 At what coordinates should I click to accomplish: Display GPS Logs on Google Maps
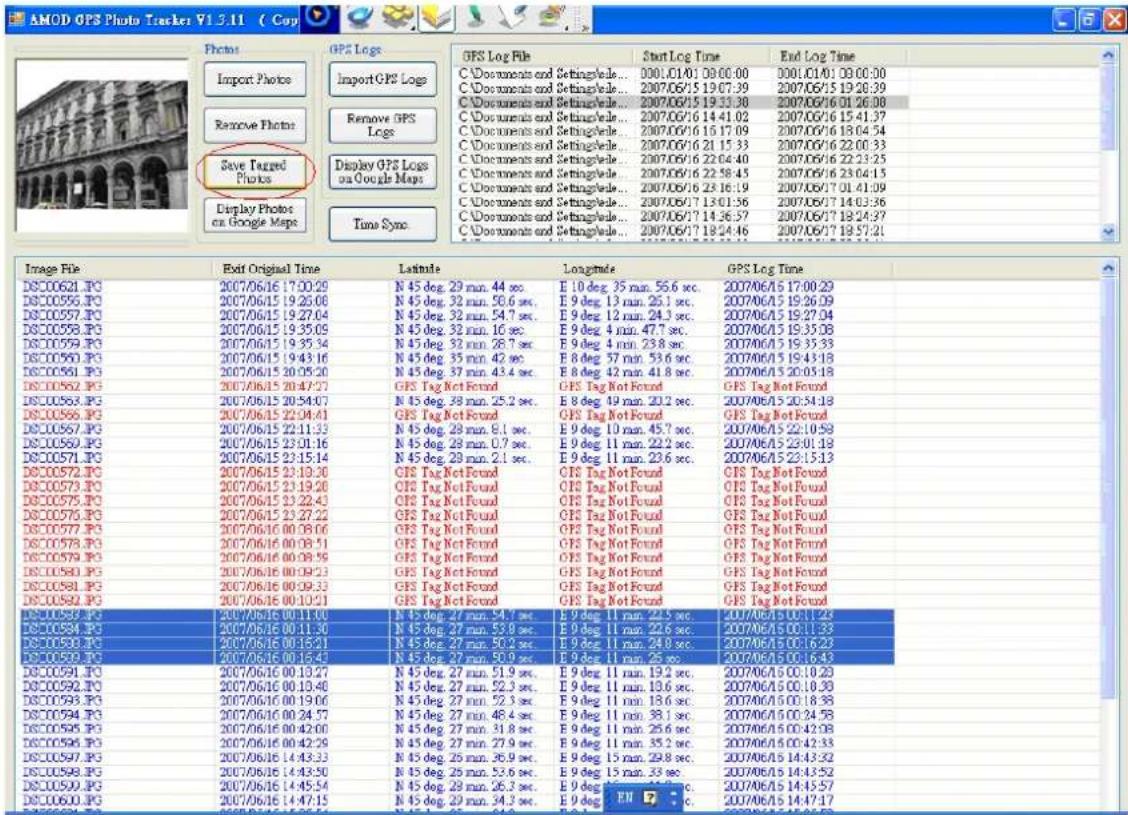coord(382,171)
